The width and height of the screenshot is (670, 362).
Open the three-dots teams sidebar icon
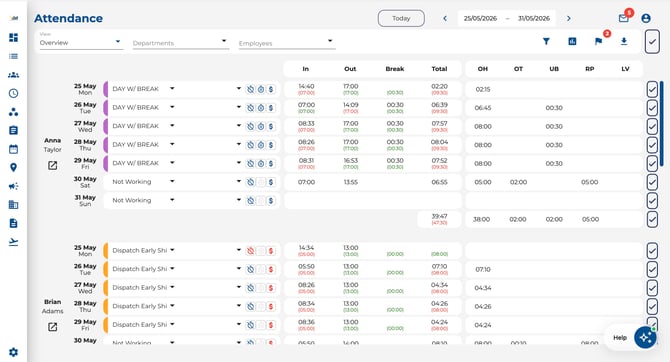(13, 112)
